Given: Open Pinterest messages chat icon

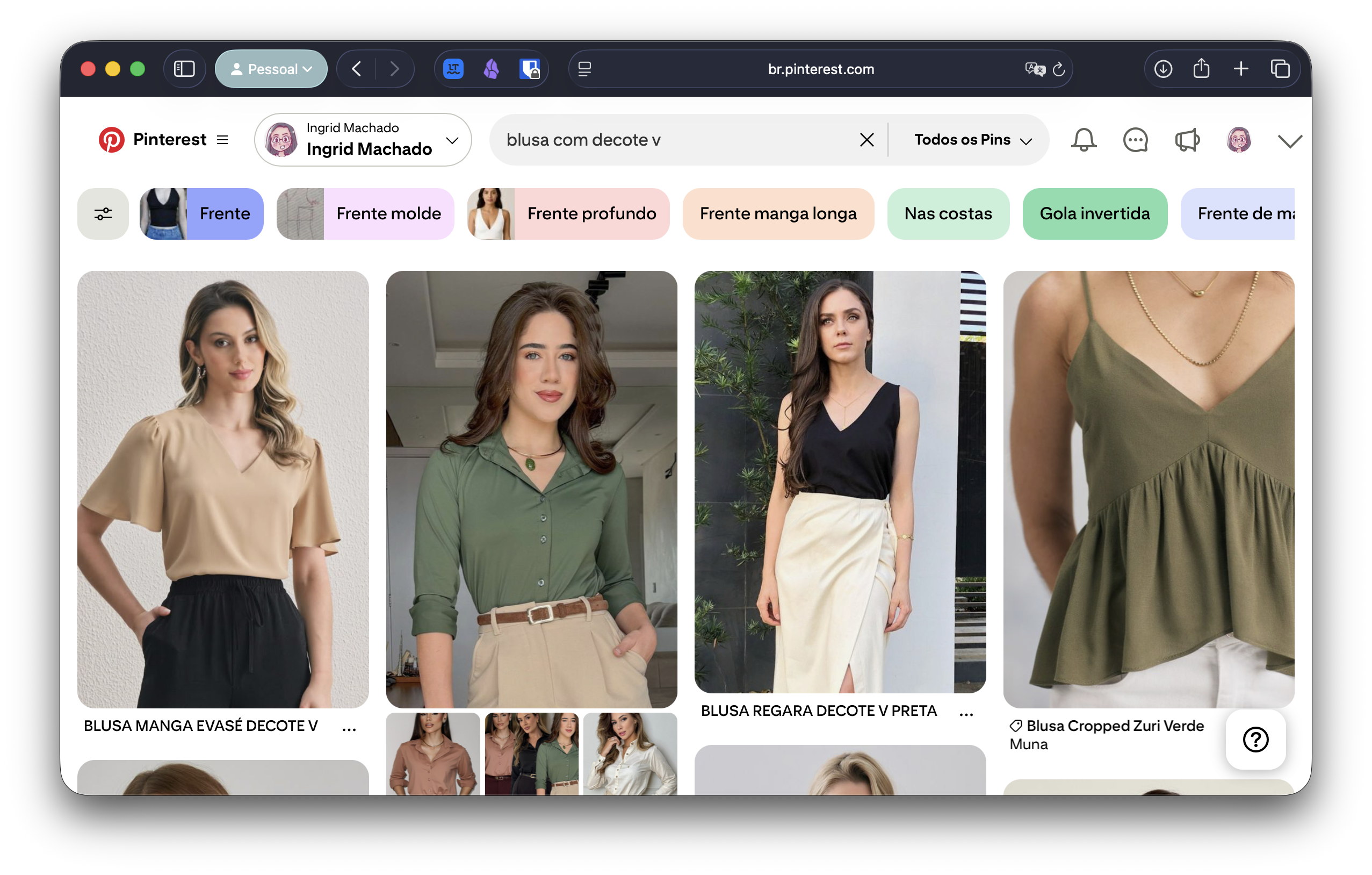Looking at the screenshot, I should coord(1135,140).
